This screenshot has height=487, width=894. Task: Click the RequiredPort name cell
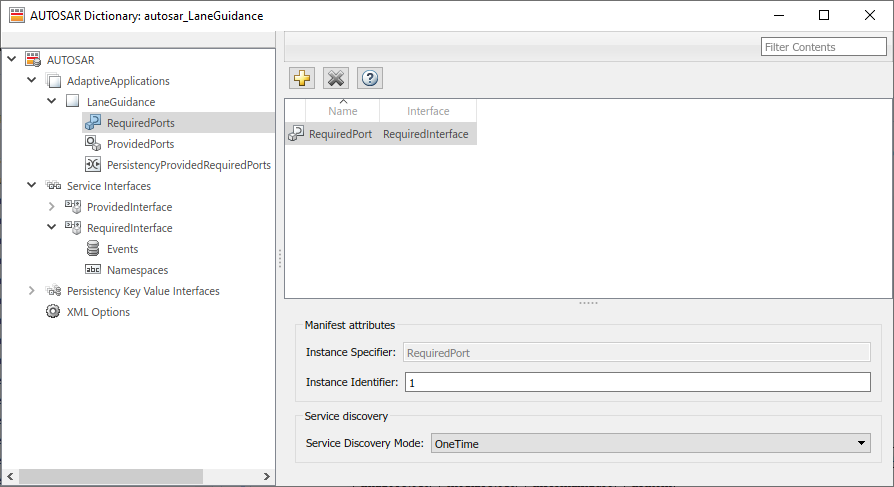click(x=340, y=134)
